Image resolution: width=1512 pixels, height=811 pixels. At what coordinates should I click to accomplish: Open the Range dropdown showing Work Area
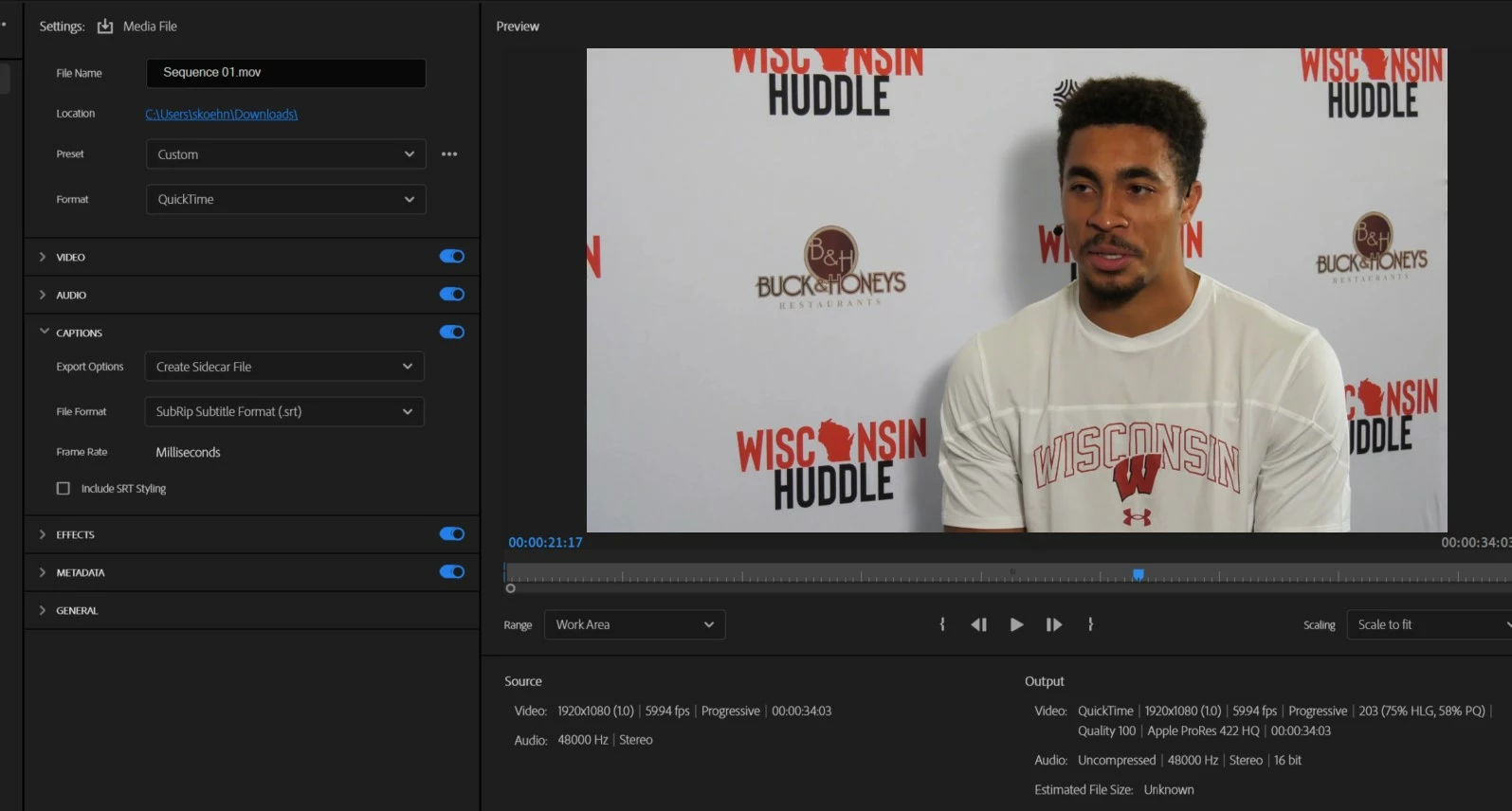tap(635, 624)
